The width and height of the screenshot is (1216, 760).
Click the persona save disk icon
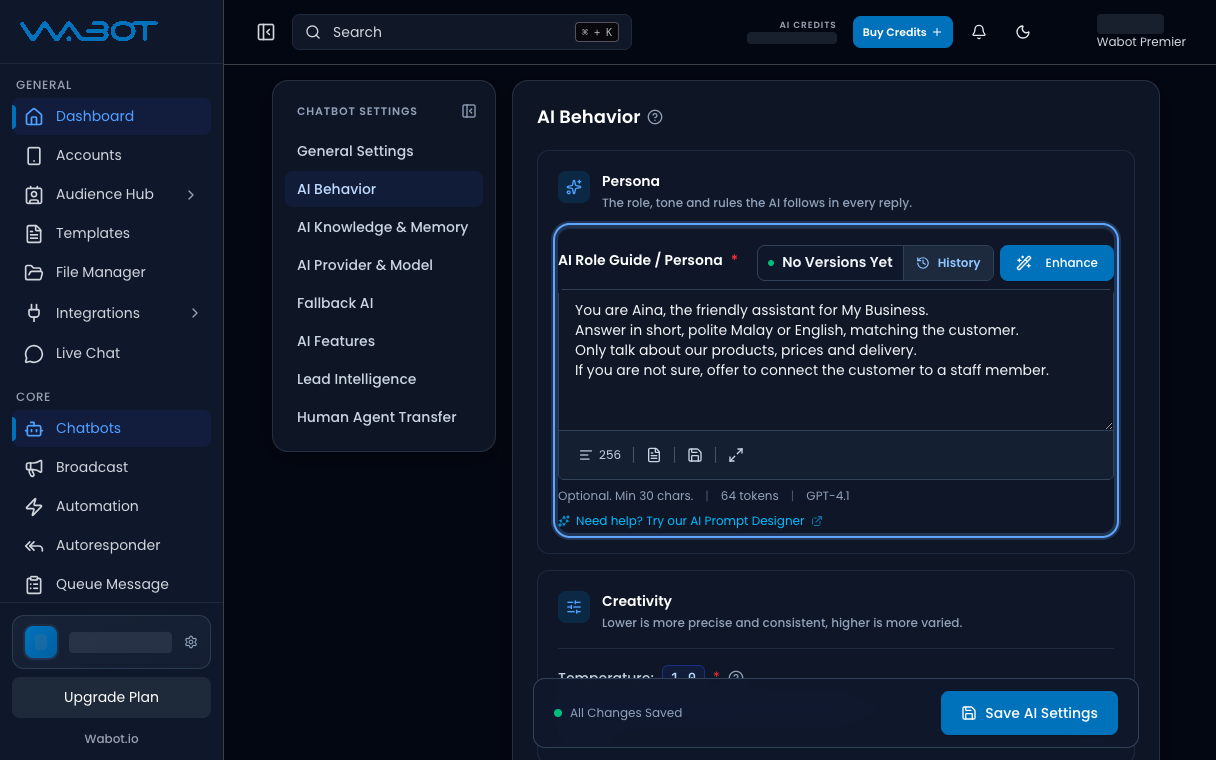695,455
